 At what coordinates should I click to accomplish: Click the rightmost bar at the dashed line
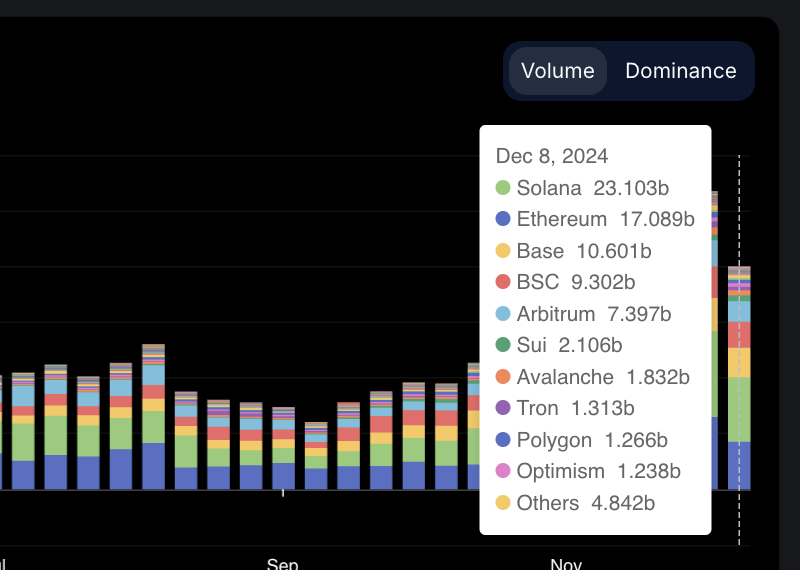[x=739, y=378]
